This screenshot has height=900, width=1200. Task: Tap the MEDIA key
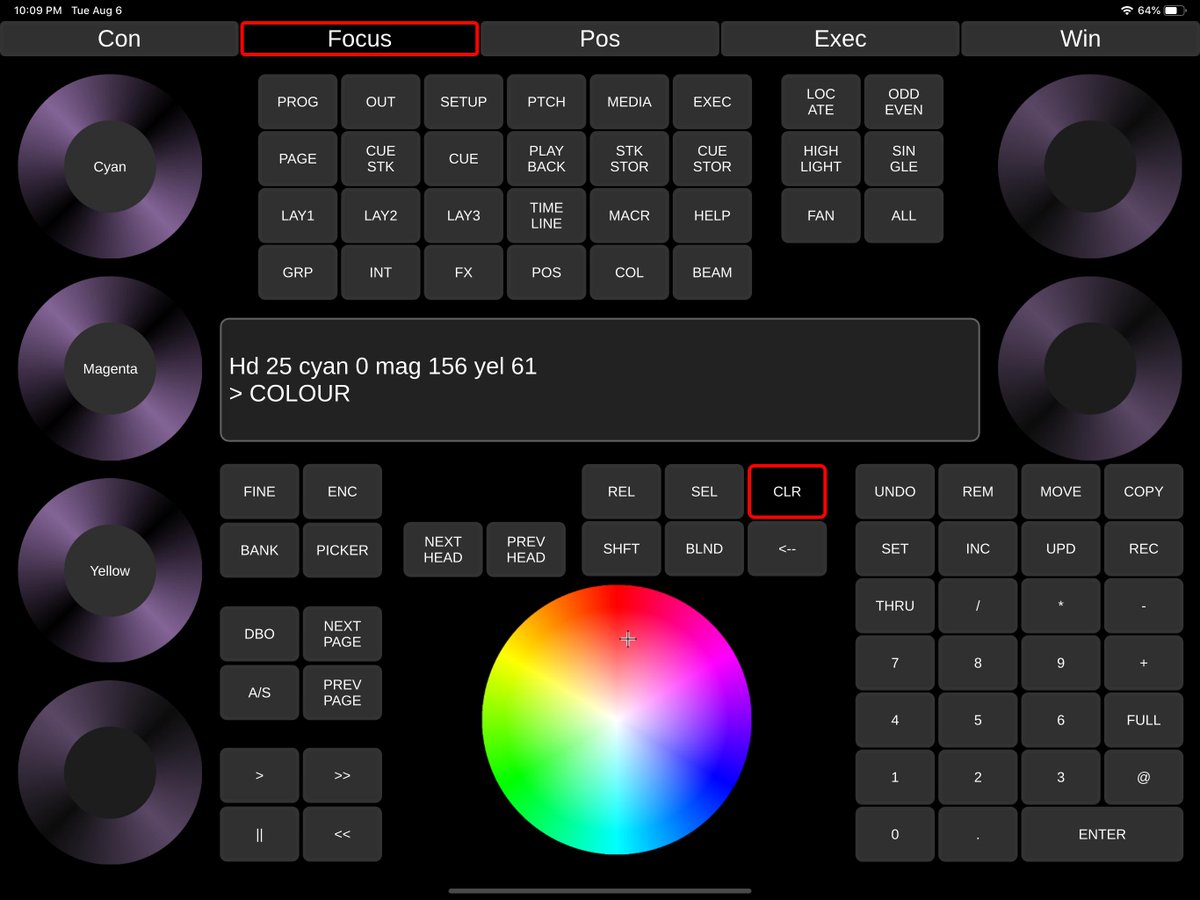pyautogui.click(x=630, y=102)
